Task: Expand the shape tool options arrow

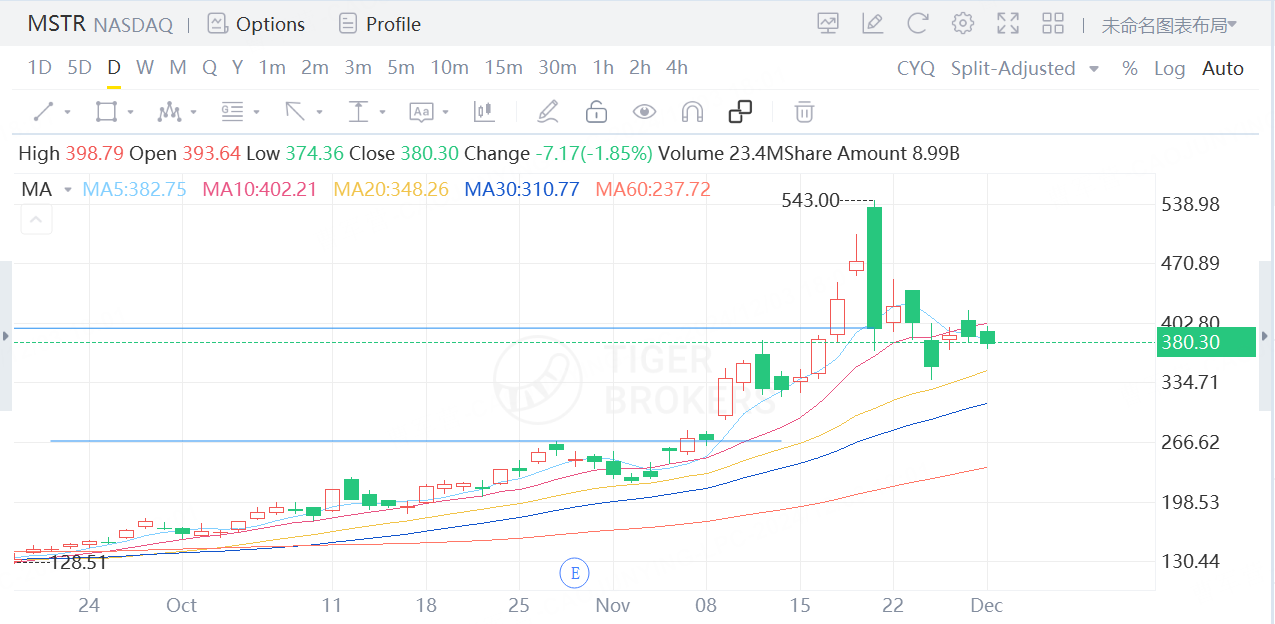Action: pyautogui.click(x=130, y=113)
